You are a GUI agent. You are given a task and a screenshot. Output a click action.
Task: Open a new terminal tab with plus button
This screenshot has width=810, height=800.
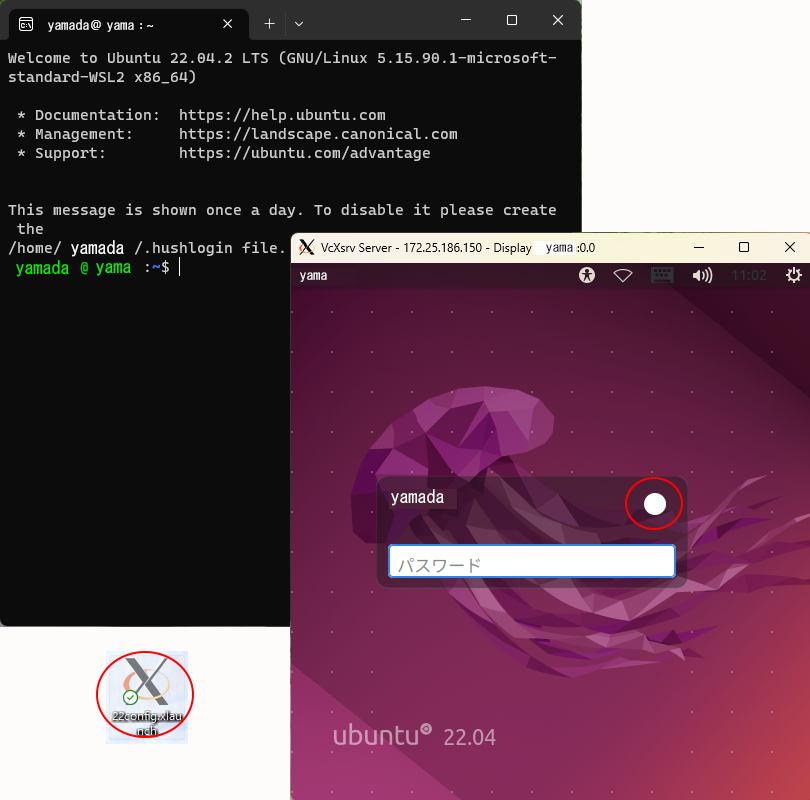269,24
